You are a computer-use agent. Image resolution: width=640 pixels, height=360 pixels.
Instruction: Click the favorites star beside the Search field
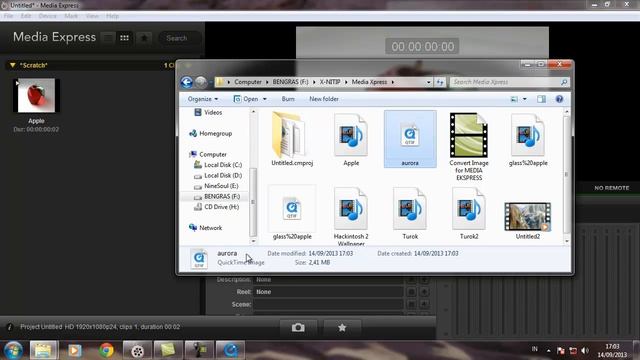point(144,38)
